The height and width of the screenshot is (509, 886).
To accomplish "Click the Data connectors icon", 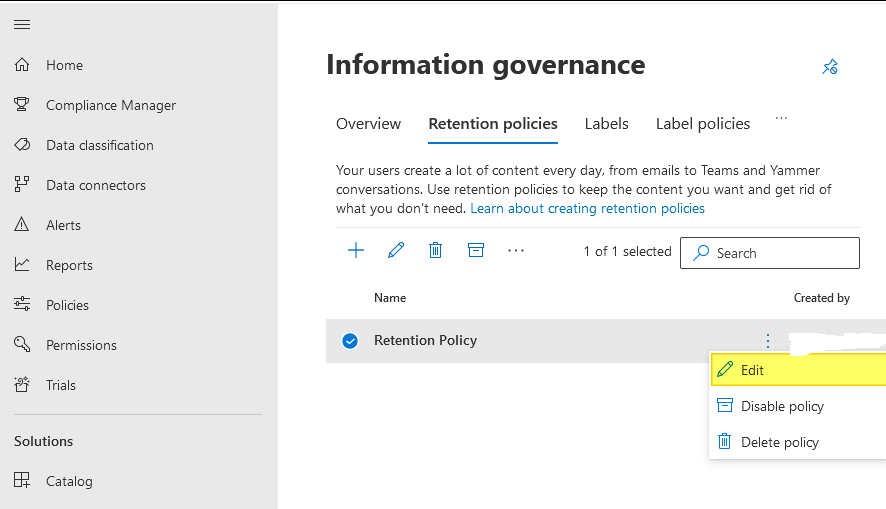I will (22, 185).
